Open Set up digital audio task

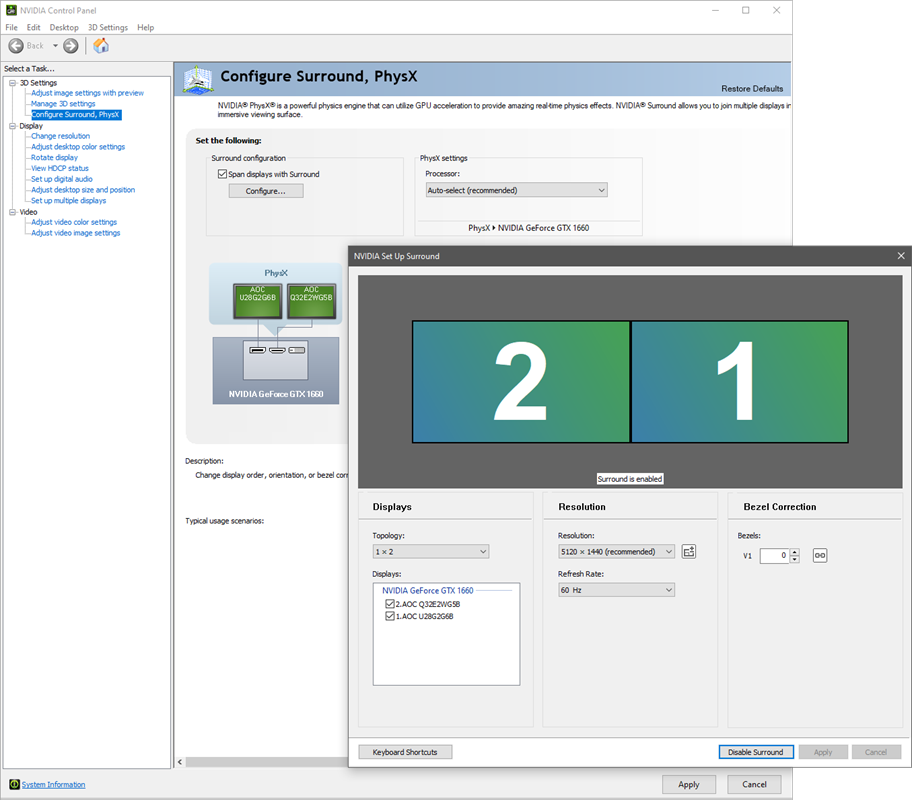click(62, 179)
